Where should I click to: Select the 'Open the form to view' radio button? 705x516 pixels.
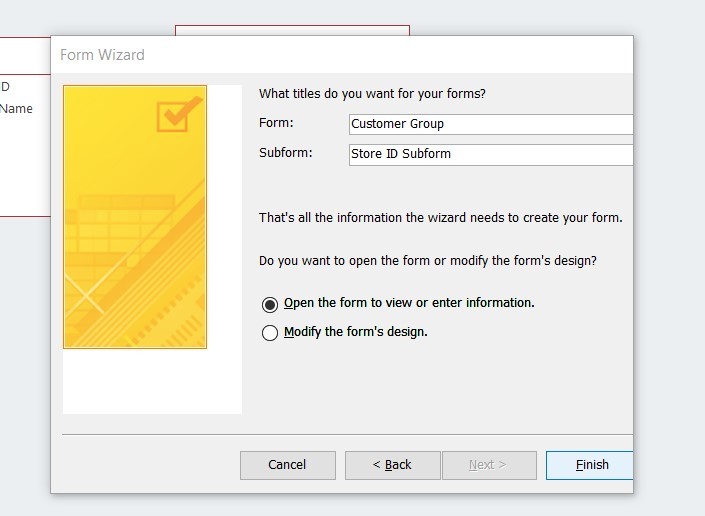[270, 304]
